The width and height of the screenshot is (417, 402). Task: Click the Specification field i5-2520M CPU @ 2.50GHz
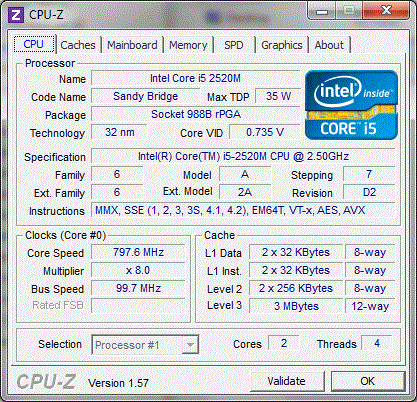(x=243, y=156)
